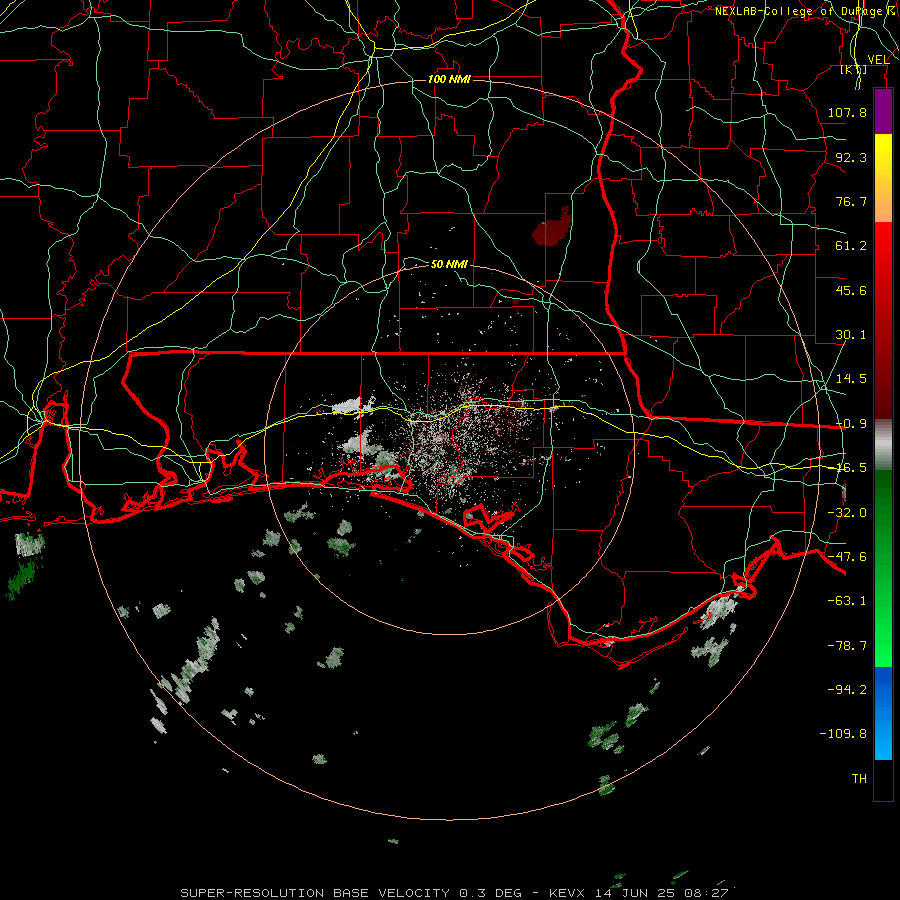This screenshot has height=900, width=900.
Task: Click the dark red velocity patch north of 50 NMI ring
Action: click(x=551, y=228)
